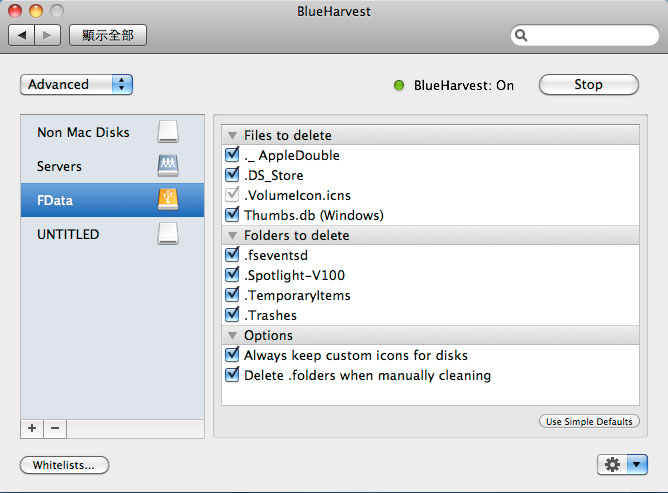Click the Thumbs.db (Windows) label
This screenshot has width=668, height=493.
[314, 215]
